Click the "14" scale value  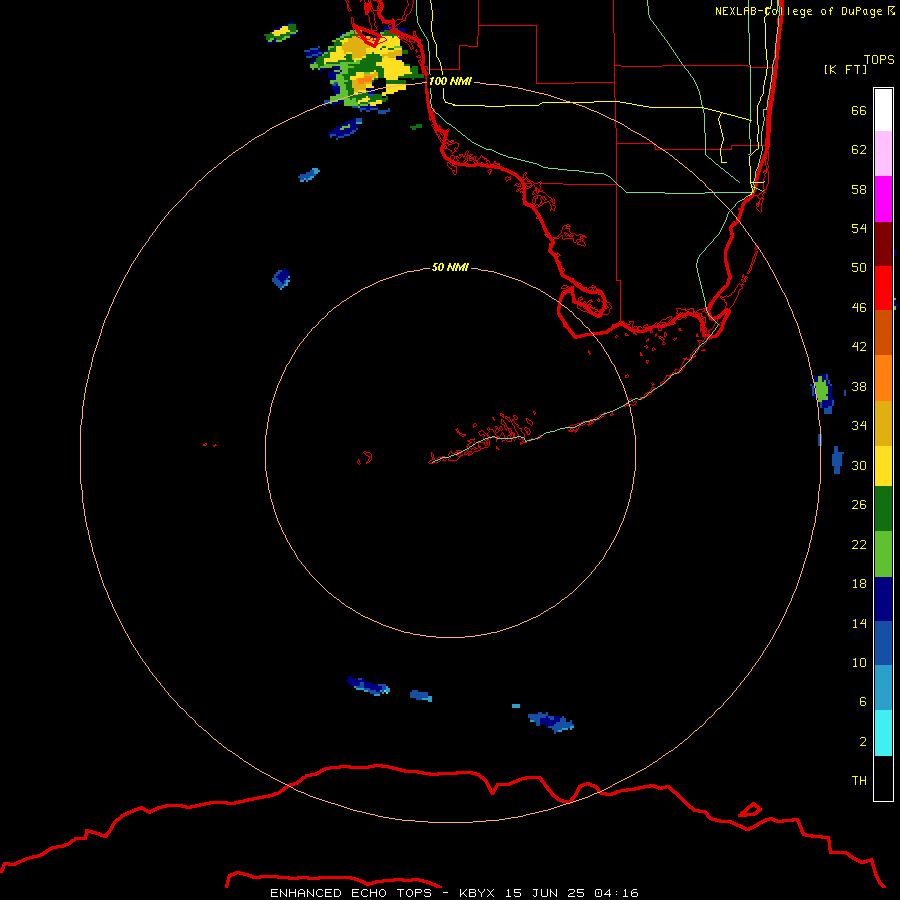859,623
